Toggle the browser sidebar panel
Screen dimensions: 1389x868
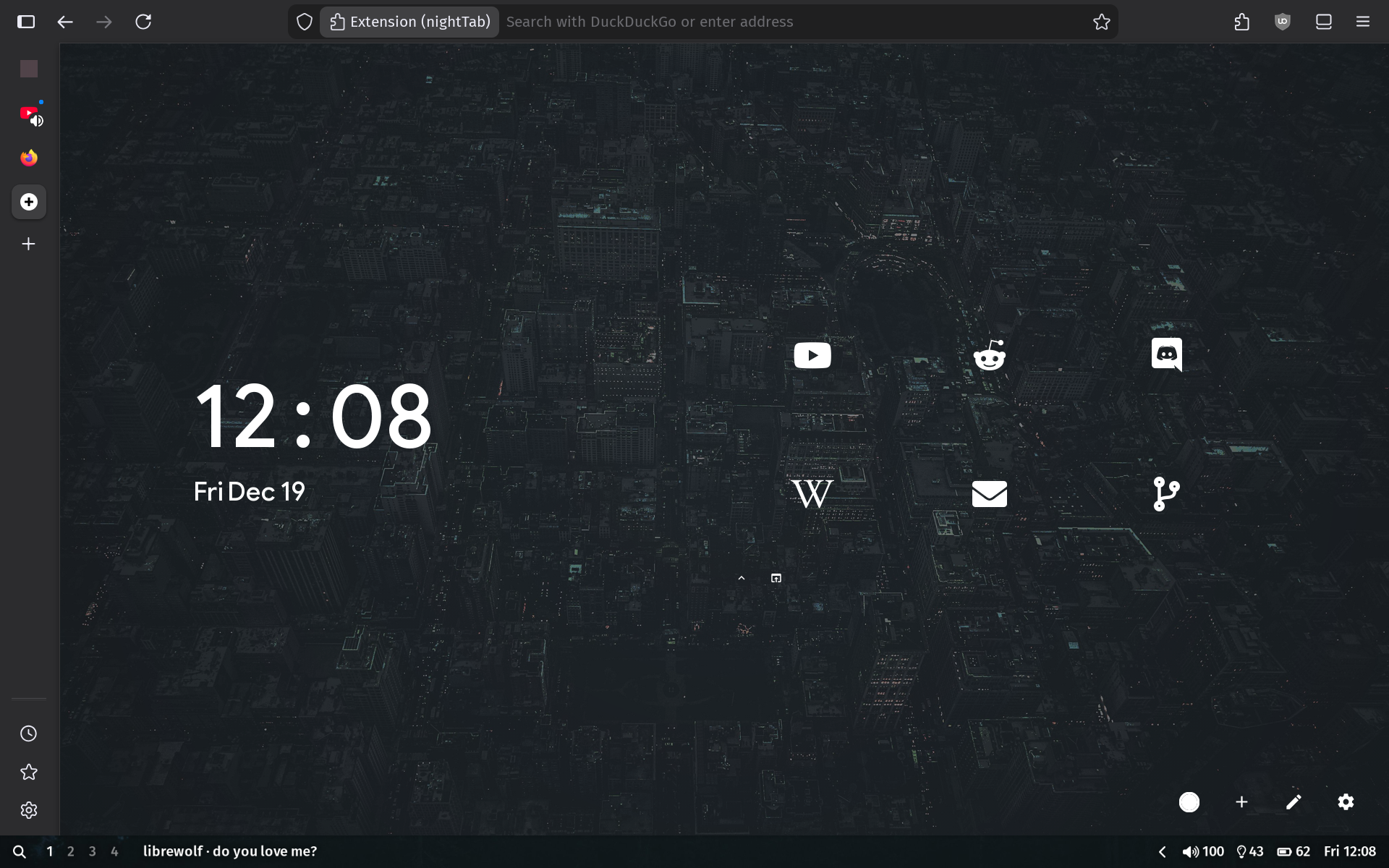point(26,22)
